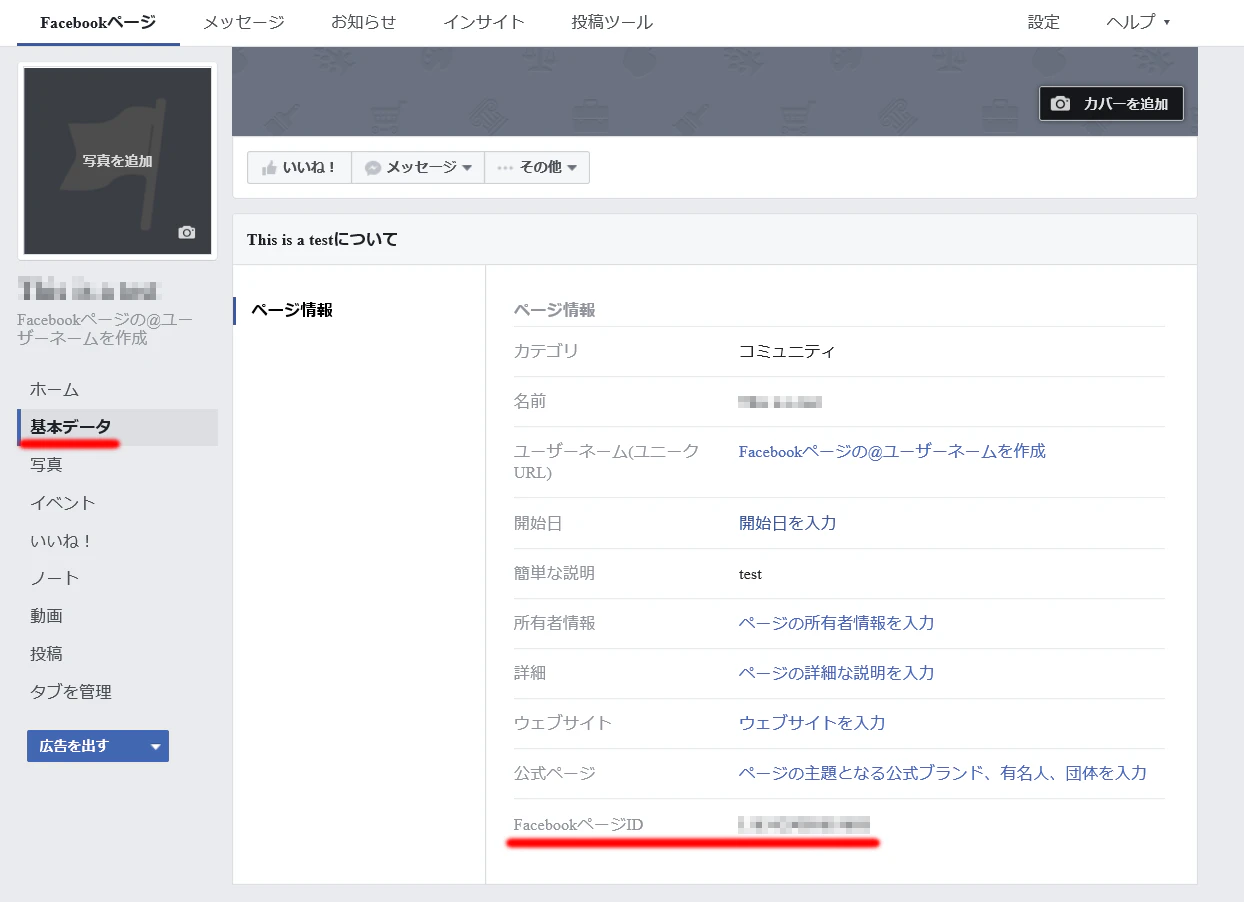
Task: Click the test description value
Action: [x=750, y=574]
